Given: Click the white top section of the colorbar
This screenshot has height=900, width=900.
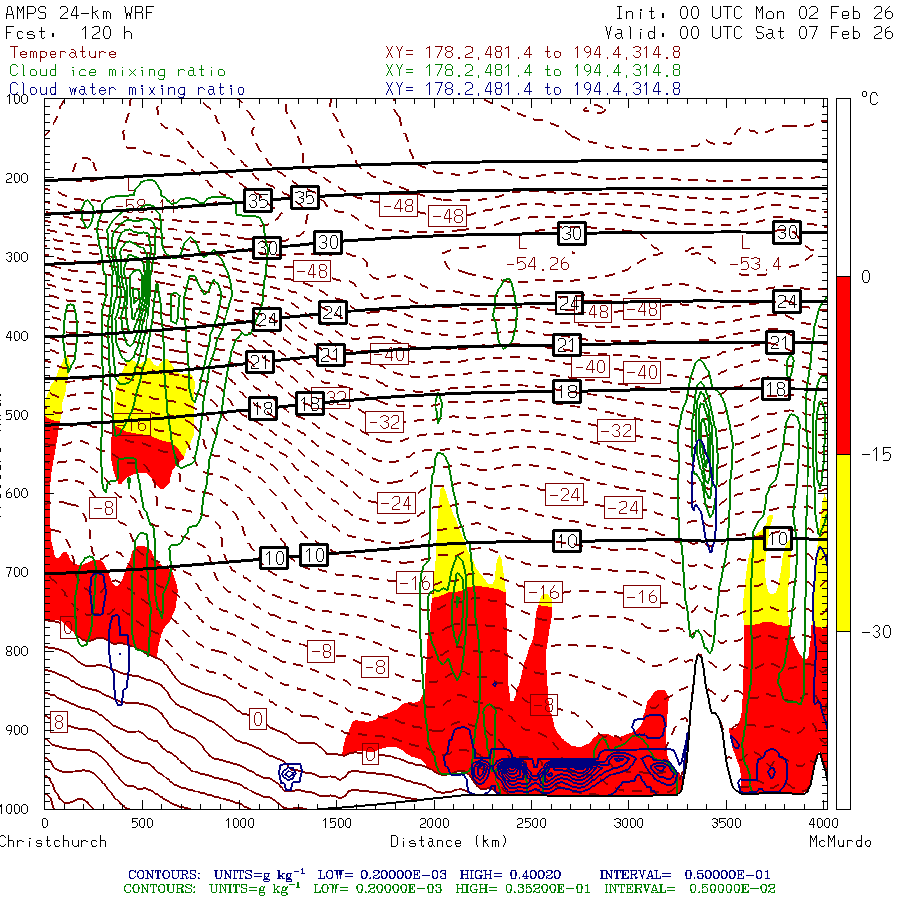Looking at the screenshot, I should 843,188.
